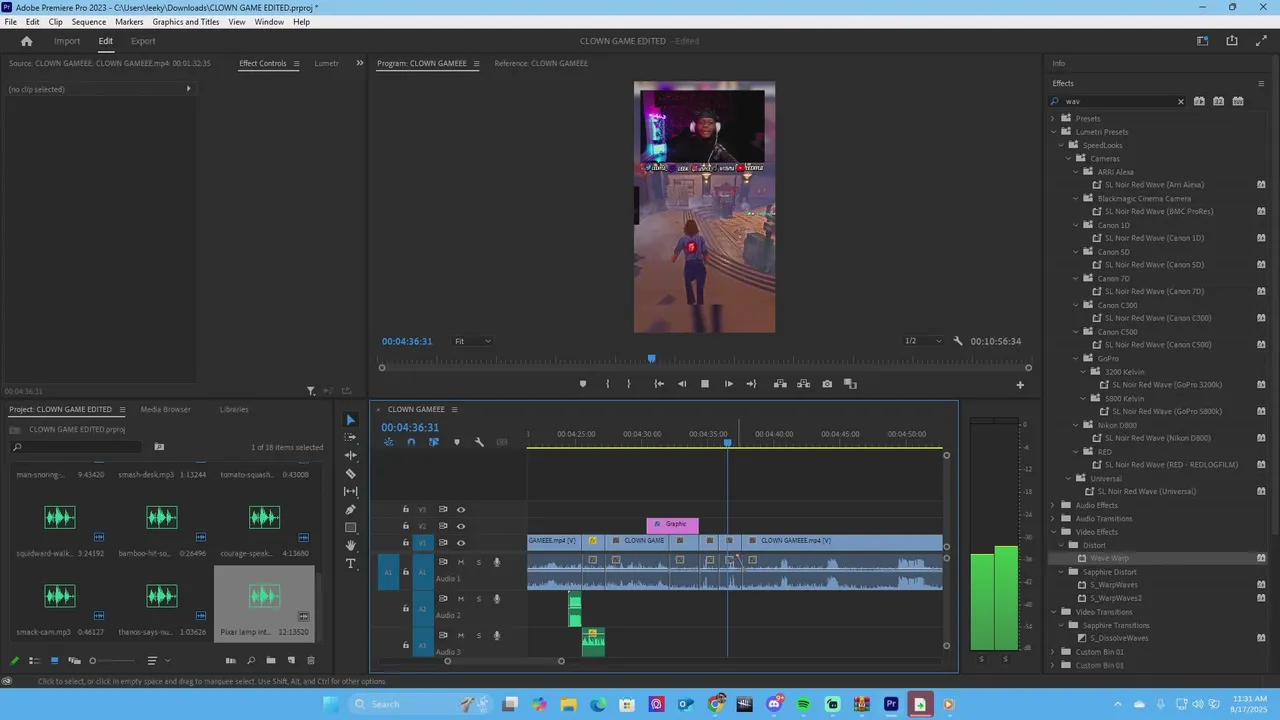
Task: Open the playback resolution 1/2 dropdown
Action: coord(922,341)
